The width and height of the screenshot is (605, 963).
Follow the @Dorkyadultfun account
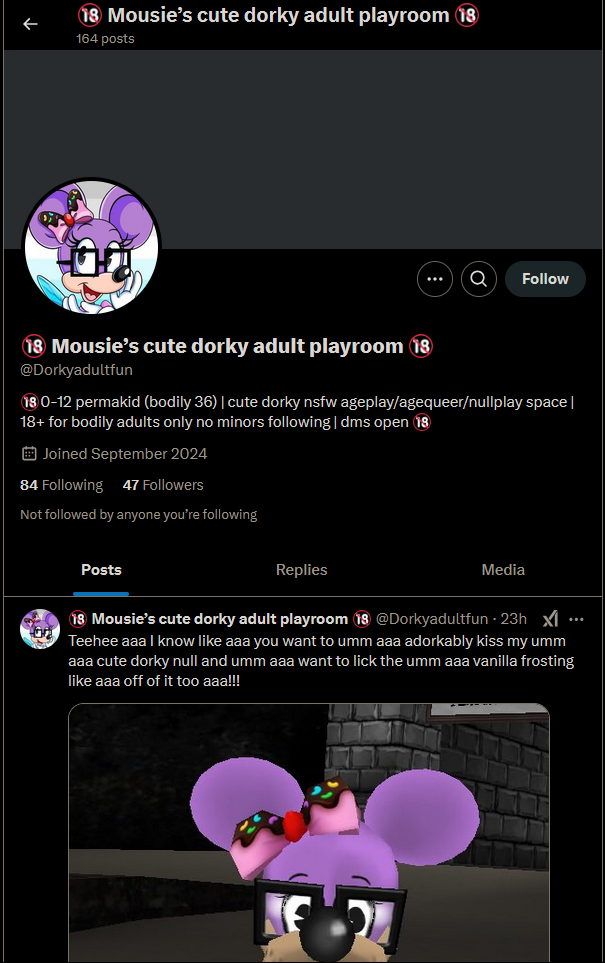tap(545, 279)
